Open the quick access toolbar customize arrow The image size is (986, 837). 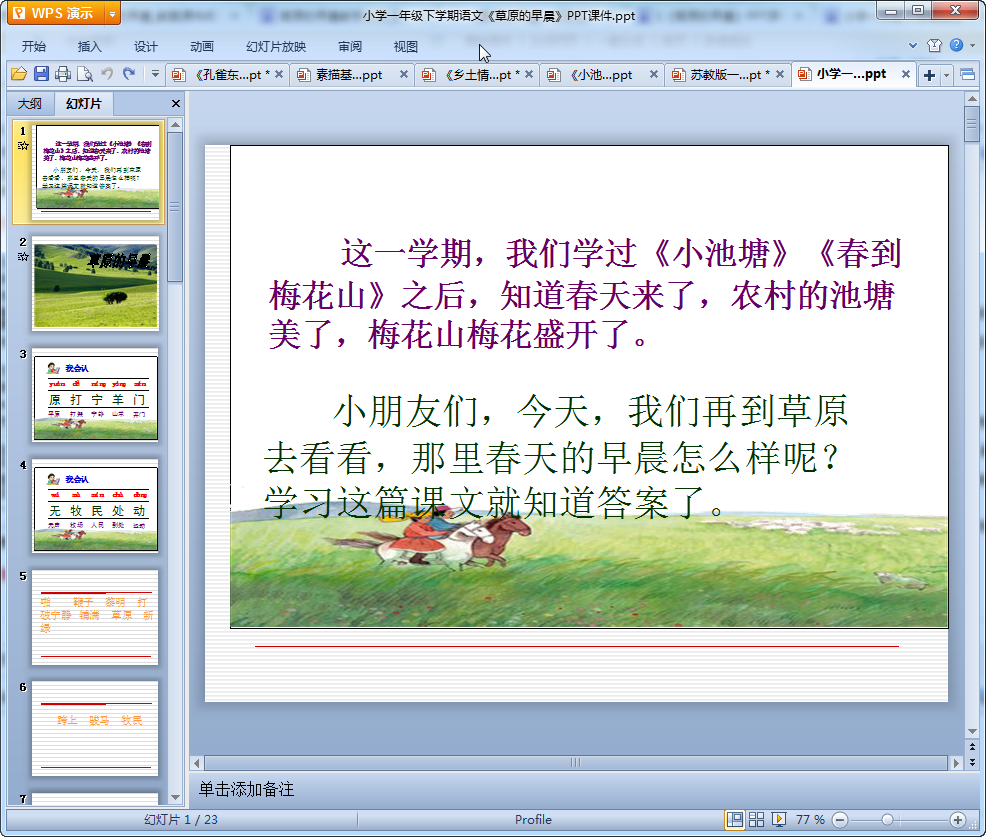[x=155, y=74]
